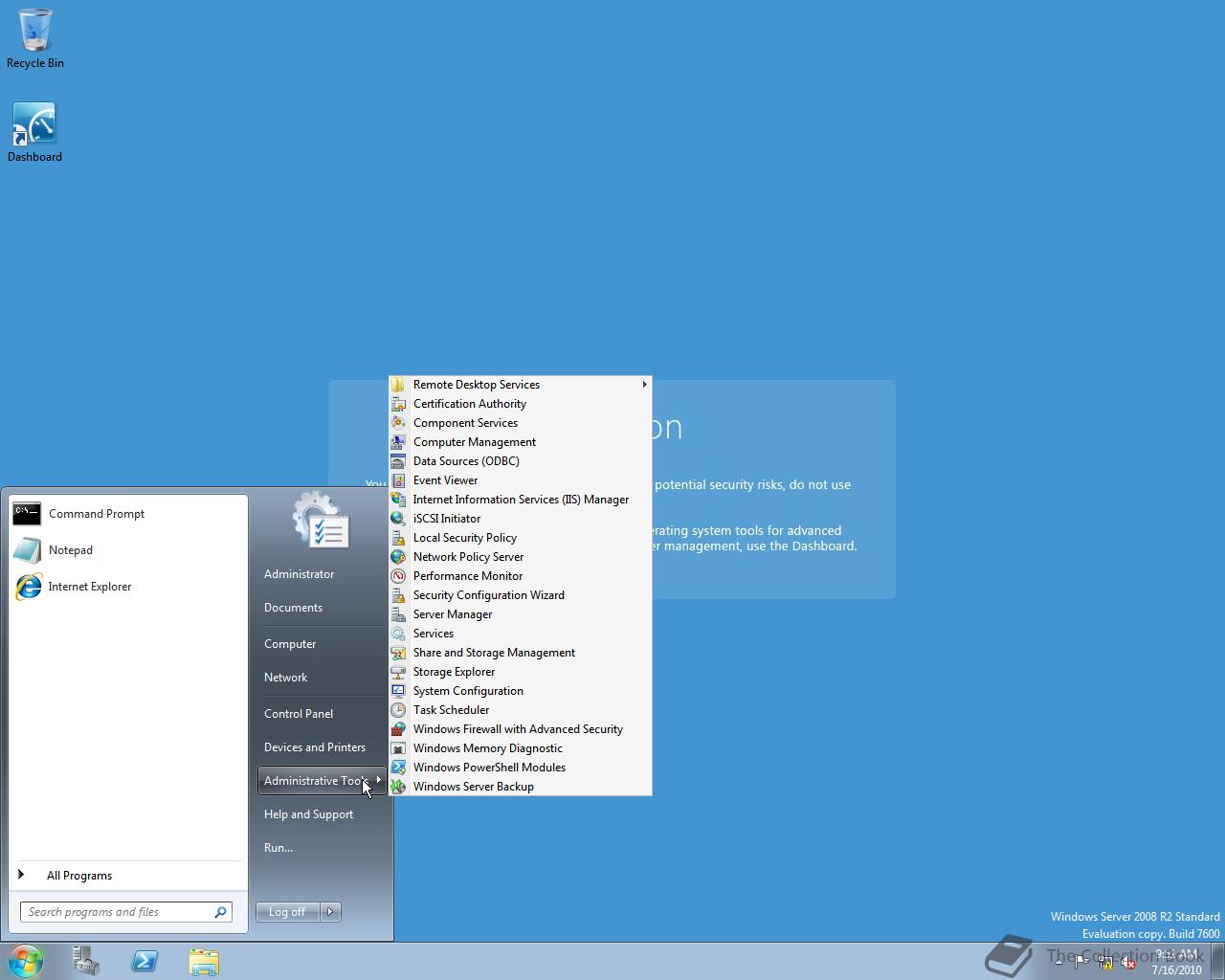1225x980 pixels.
Task: Click the Performance Monitor icon
Action: coord(398,576)
